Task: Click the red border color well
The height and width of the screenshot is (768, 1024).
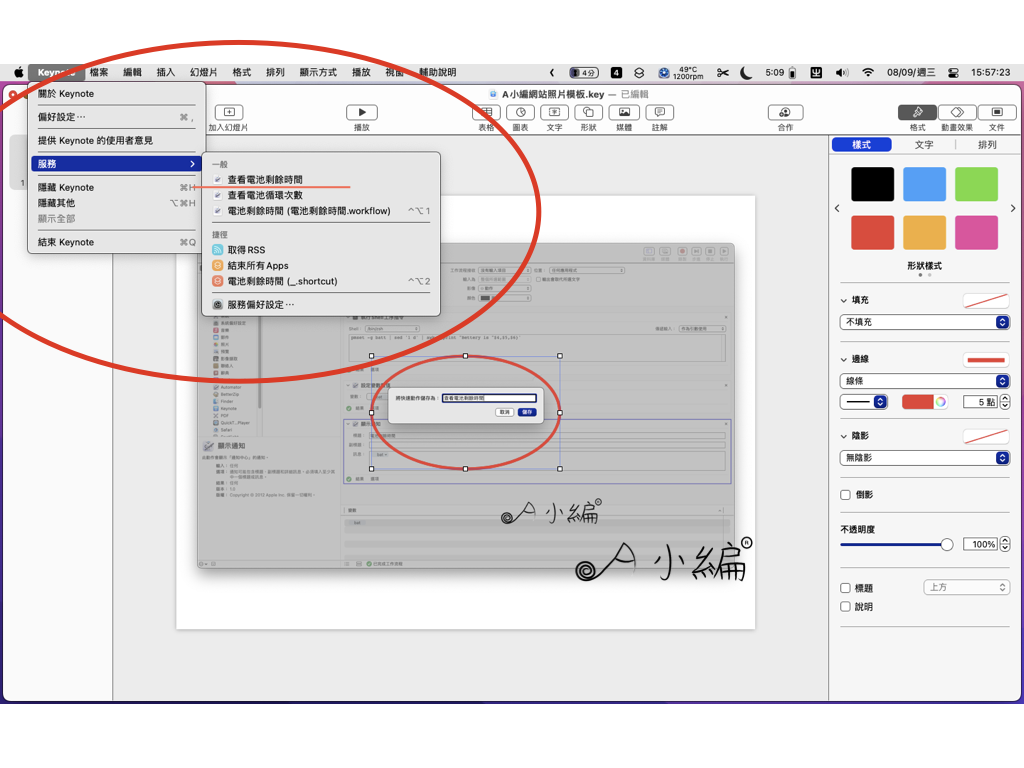Action: pos(917,402)
